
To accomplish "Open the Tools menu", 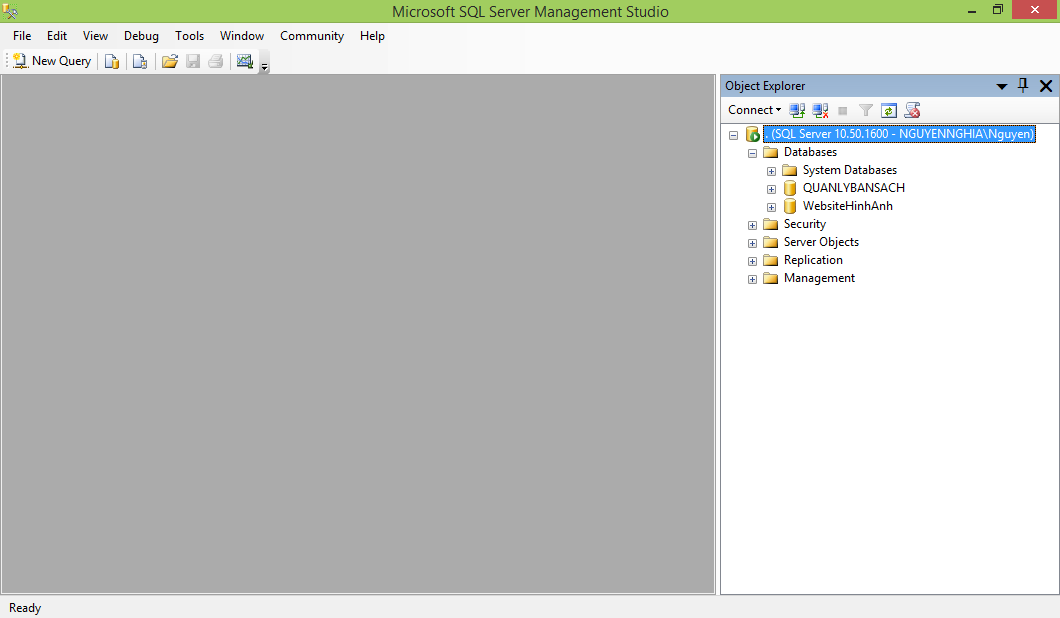I will [189, 36].
